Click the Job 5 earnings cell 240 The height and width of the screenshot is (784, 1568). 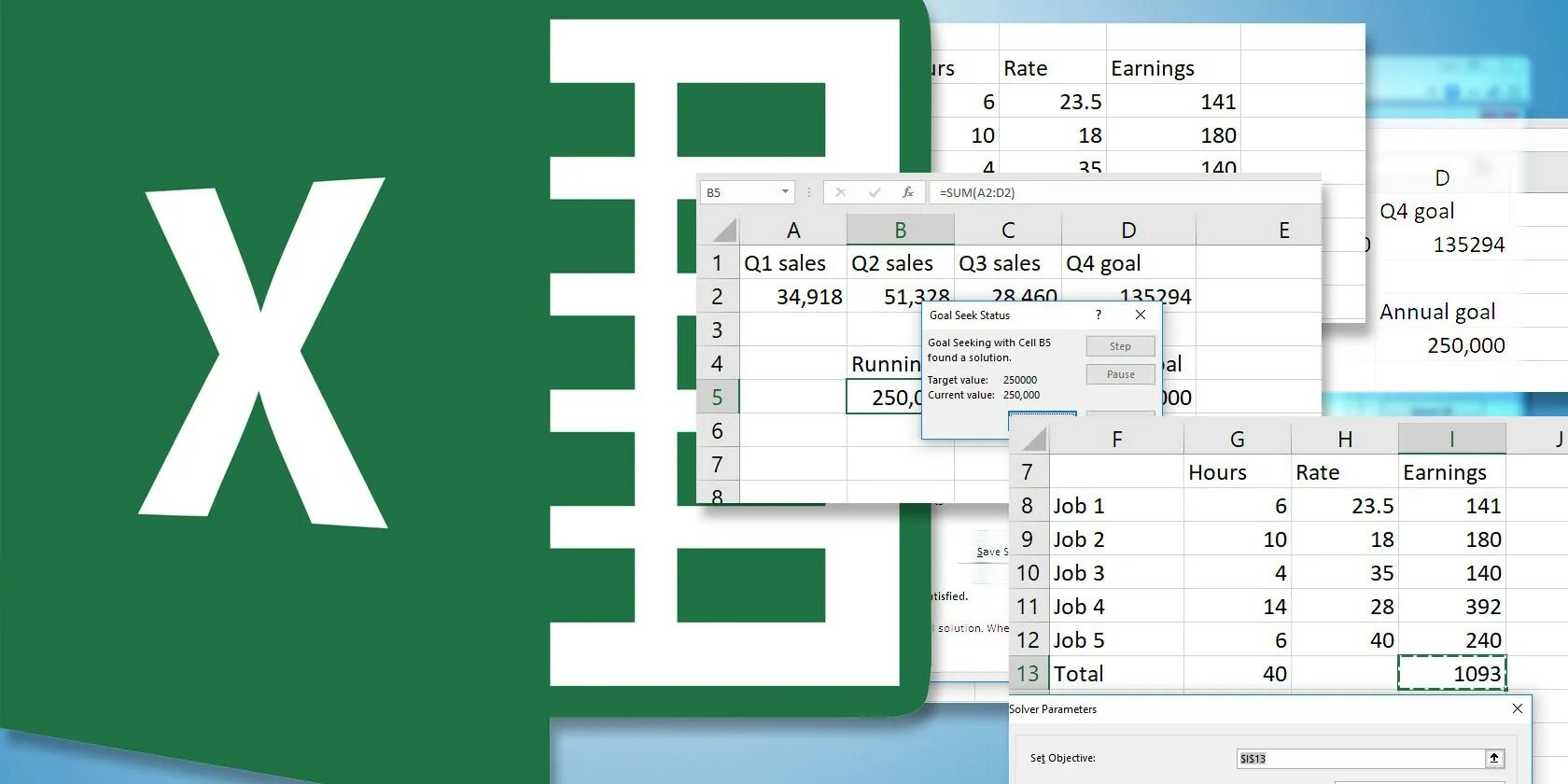coord(1452,640)
